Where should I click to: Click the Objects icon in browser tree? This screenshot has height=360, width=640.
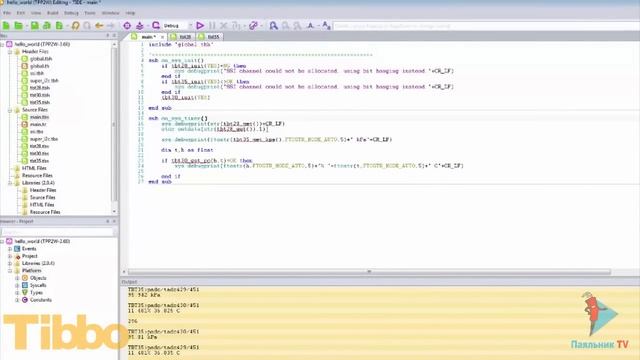25,278
